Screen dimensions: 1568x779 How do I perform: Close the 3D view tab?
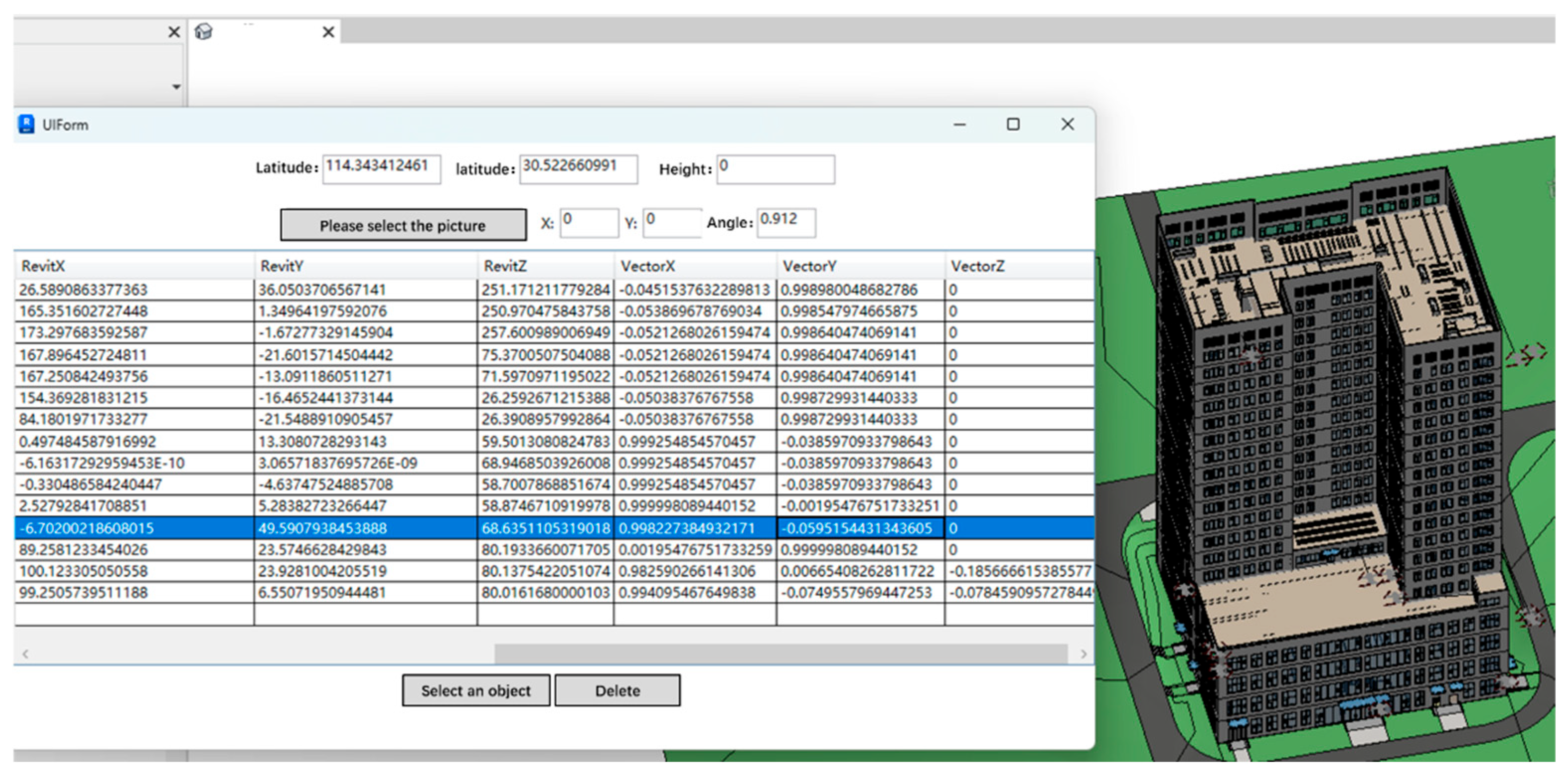(x=328, y=32)
